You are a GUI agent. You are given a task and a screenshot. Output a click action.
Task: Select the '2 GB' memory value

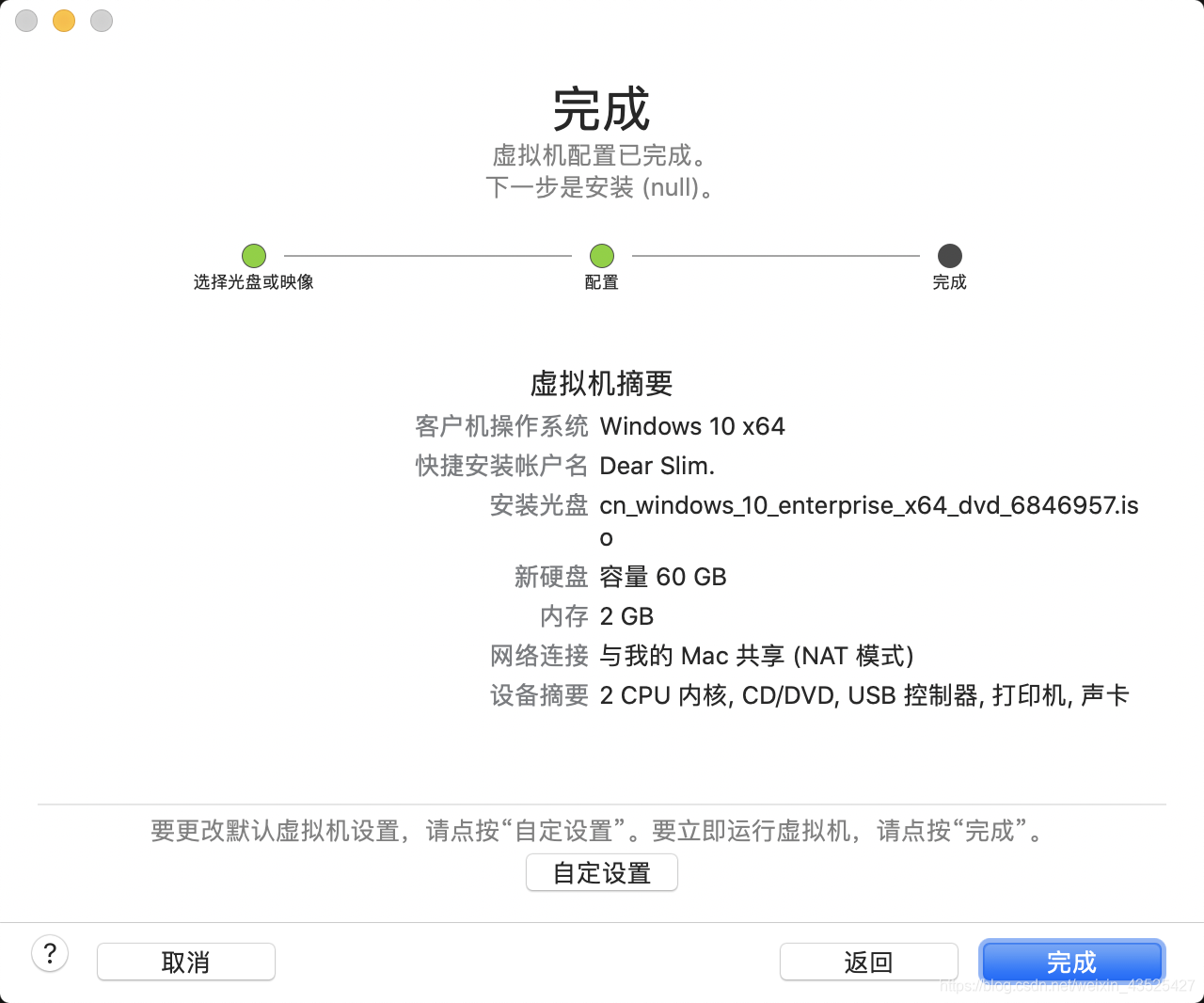click(x=626, y=616)
